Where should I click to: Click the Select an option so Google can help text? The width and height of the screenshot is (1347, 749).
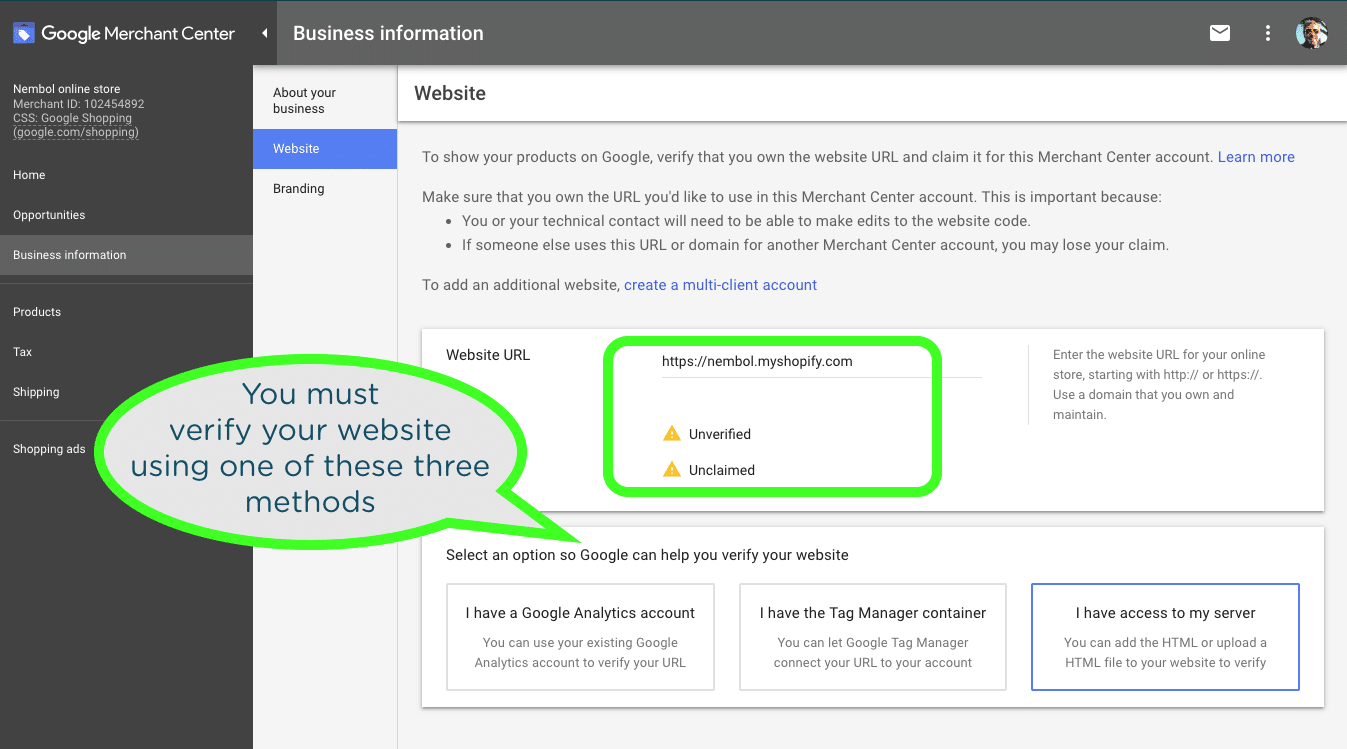647,555
